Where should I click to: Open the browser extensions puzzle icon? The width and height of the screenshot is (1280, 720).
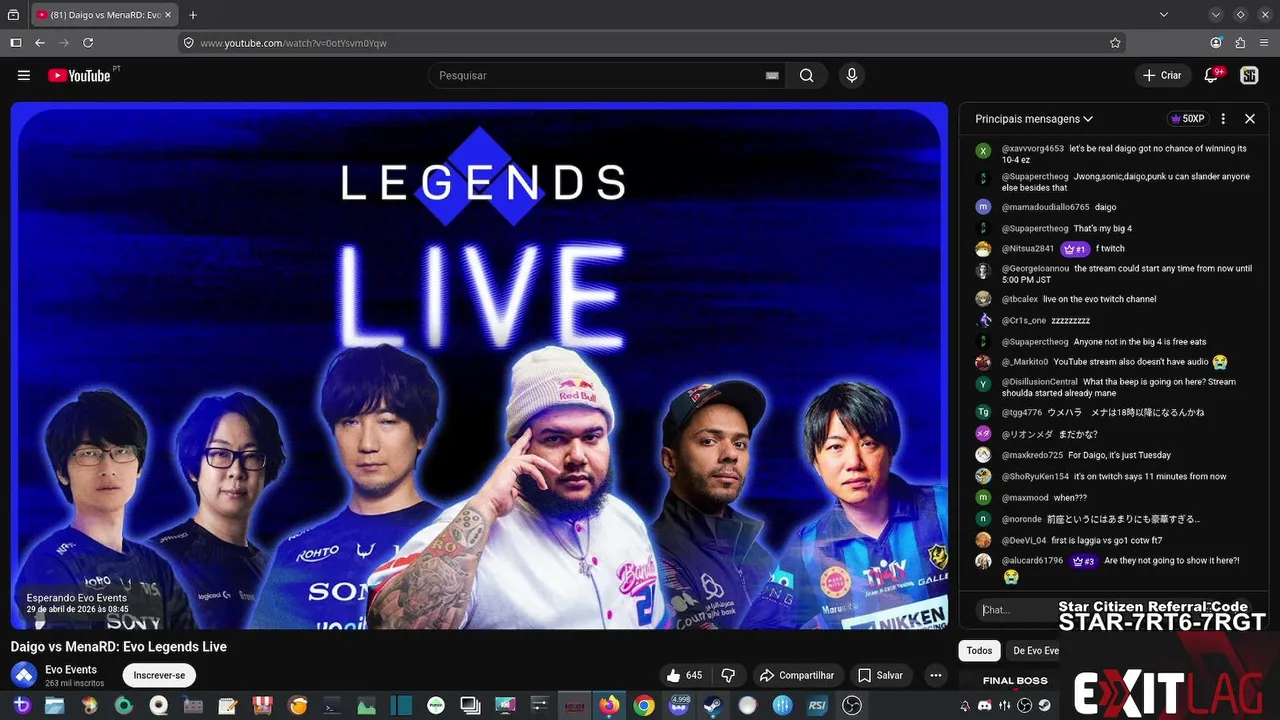click(x=1240, y=43)
